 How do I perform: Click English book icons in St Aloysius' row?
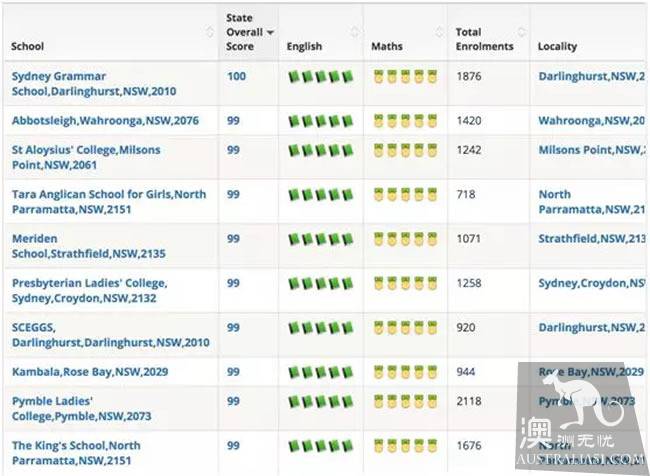pos(320,151)
